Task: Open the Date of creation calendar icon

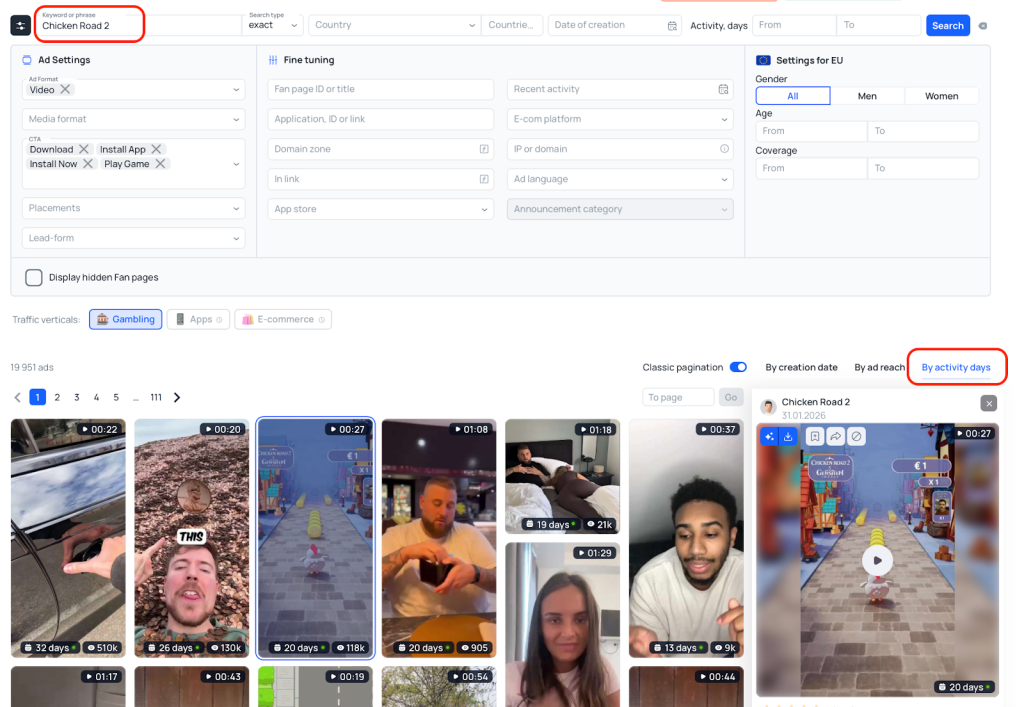Action: (x=672, y=26)
